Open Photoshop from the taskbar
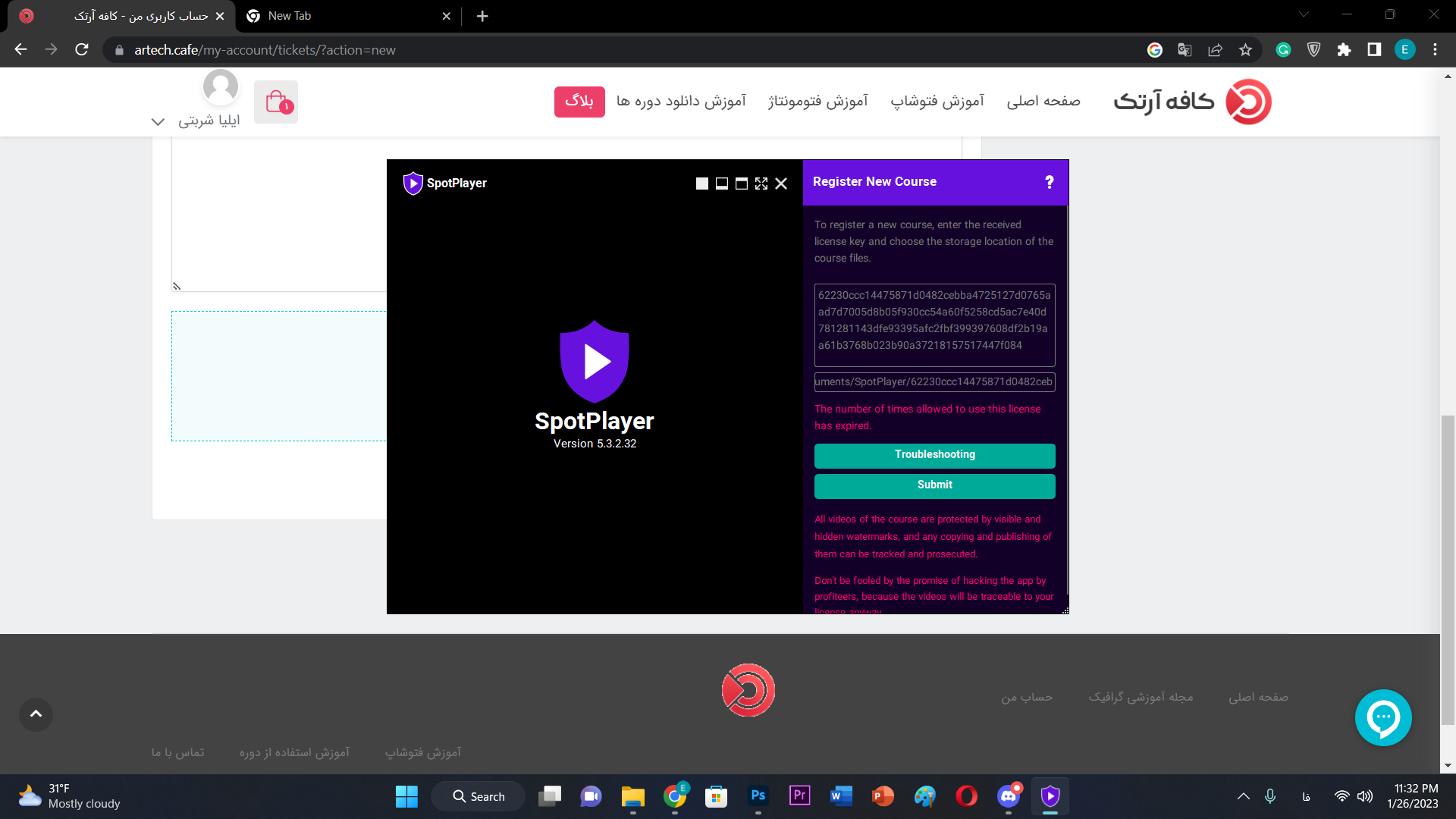 (758, 796)
